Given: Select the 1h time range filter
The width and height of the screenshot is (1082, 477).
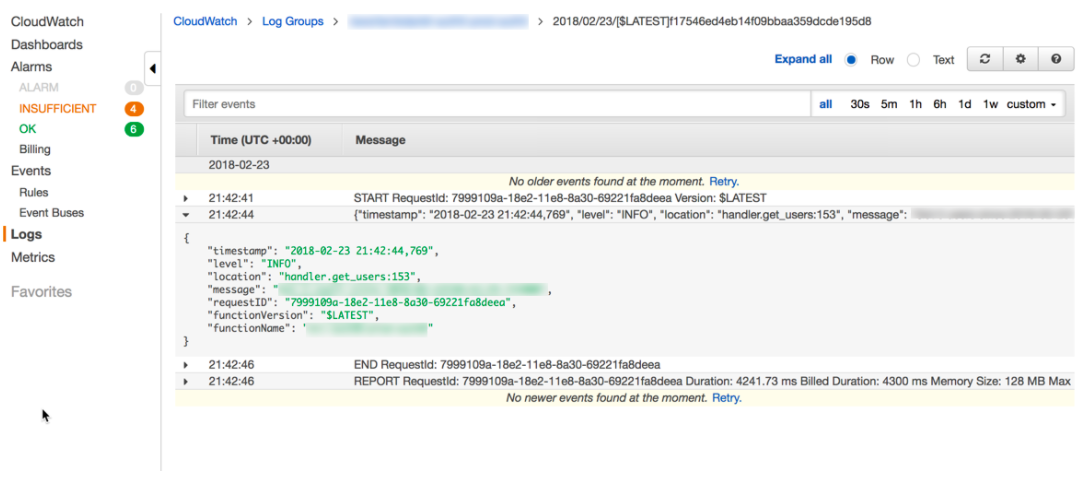Looking at the screenshot, I should [x=915, y=104].
